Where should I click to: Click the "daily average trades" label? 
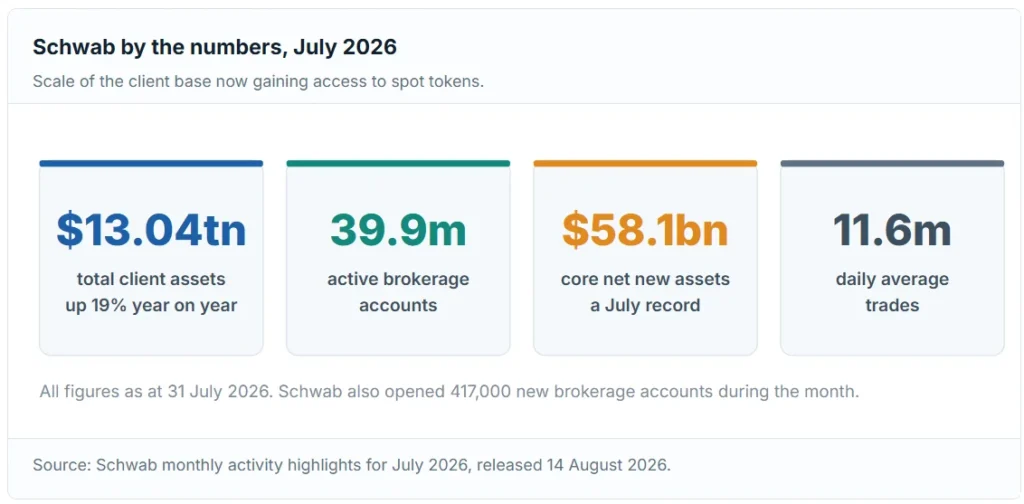(892, 292)
